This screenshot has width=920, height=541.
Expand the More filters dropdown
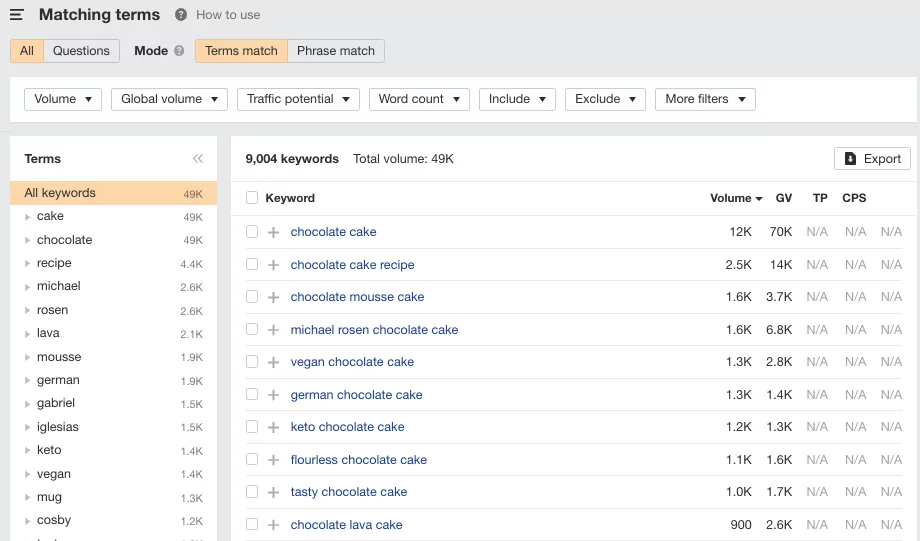click(x=705, y=99)
